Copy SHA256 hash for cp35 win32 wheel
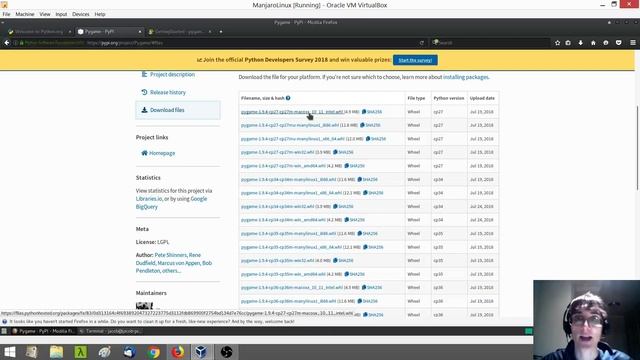 coord(343,260)
